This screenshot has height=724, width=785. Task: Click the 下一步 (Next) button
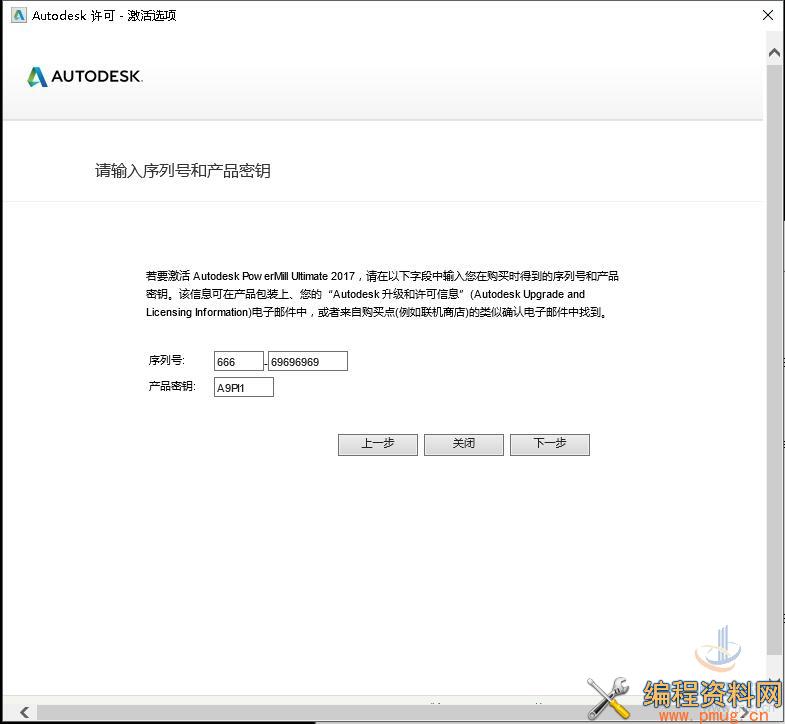(x=550, y=444)
